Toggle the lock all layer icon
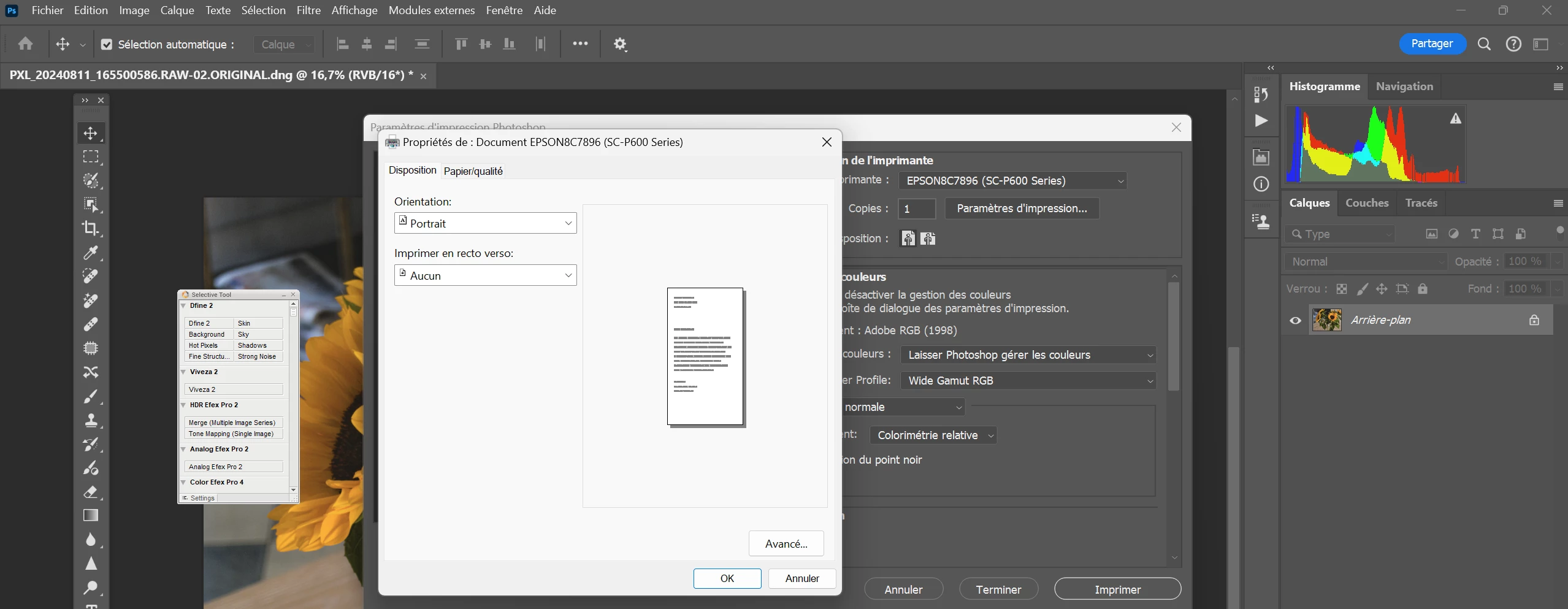 [x=1423, y=288]
